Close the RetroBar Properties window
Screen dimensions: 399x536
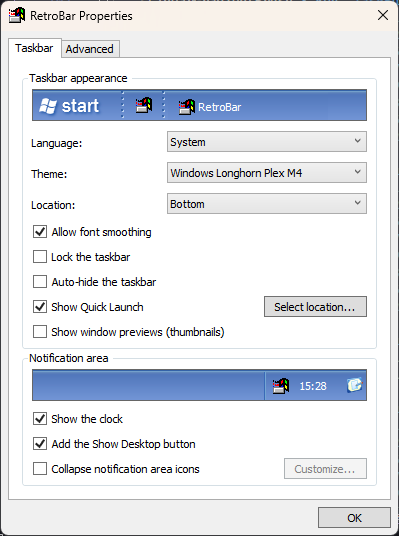click(383, 15)
